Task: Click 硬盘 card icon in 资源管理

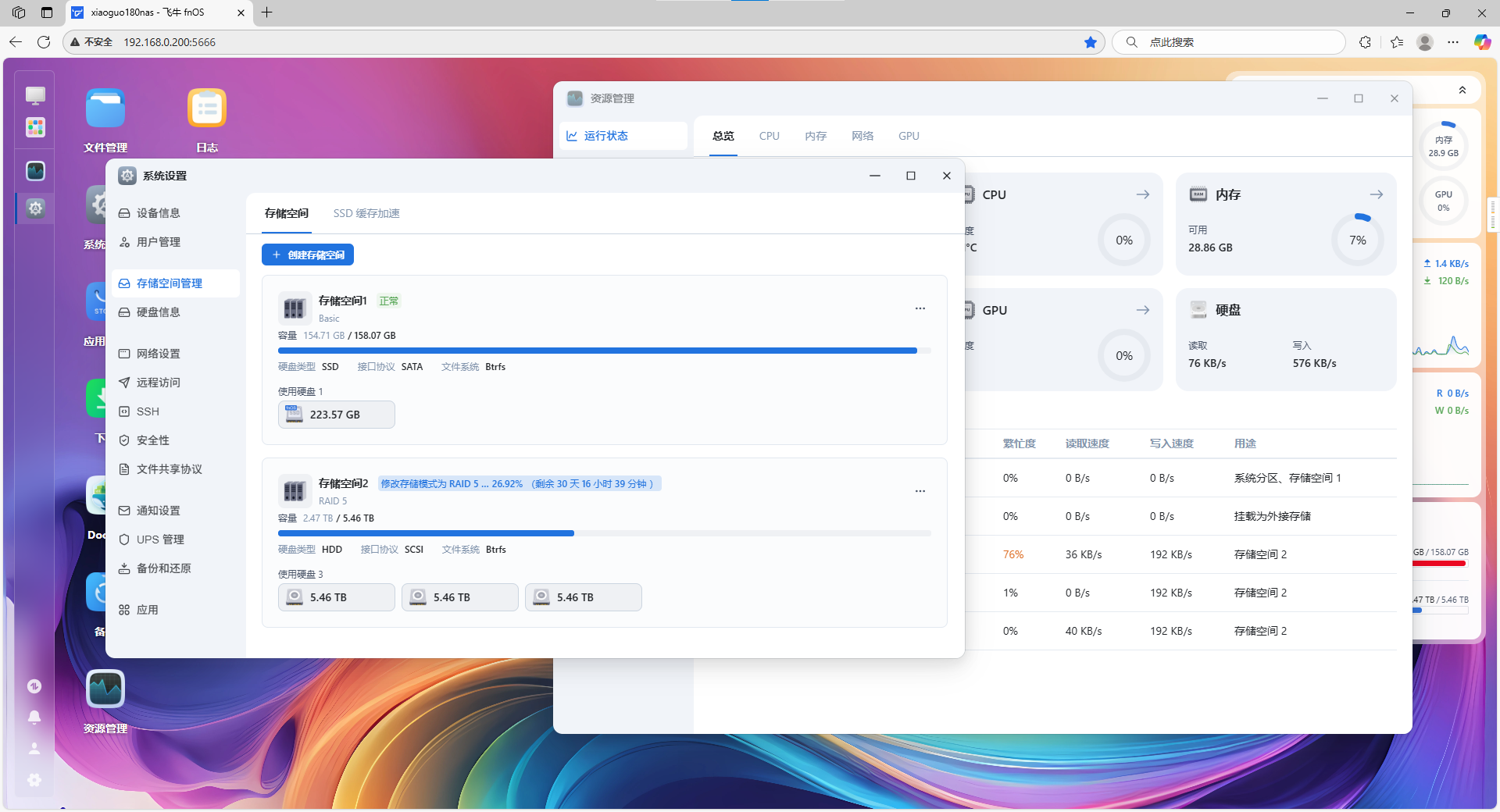Action: pyautogui.click(x=1198, y=310)
